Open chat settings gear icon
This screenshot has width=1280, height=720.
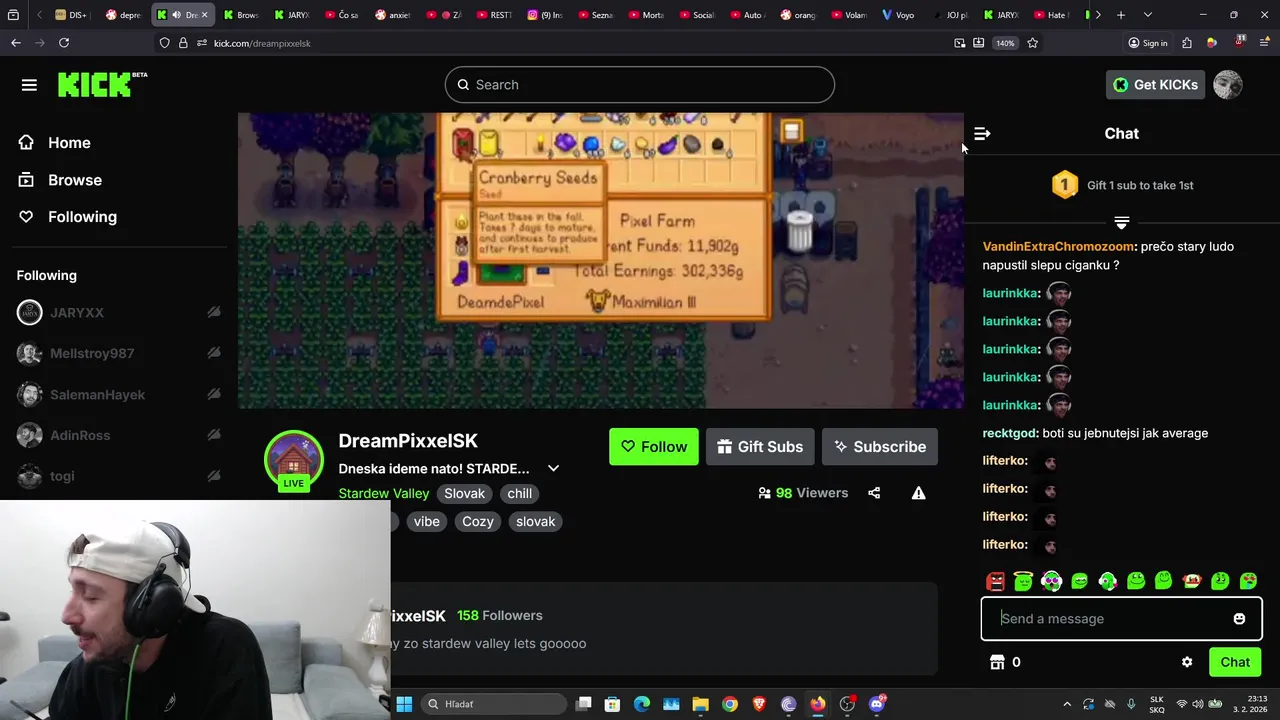tap(1187, 662)
